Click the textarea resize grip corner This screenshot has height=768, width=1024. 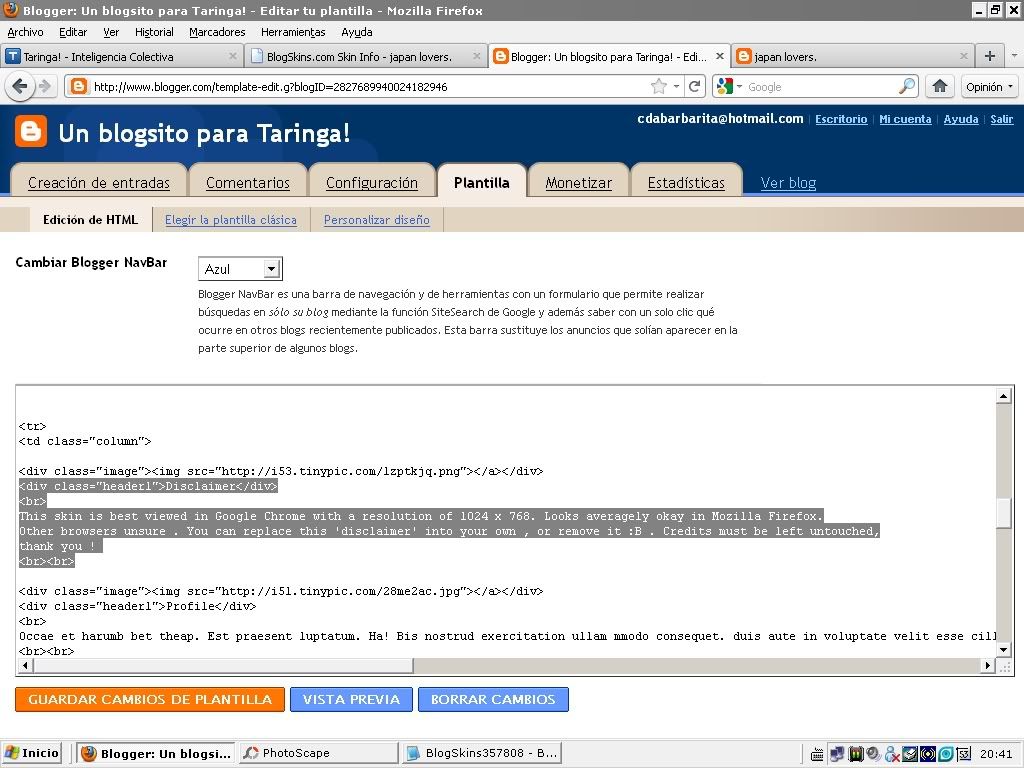point(1004,666)
